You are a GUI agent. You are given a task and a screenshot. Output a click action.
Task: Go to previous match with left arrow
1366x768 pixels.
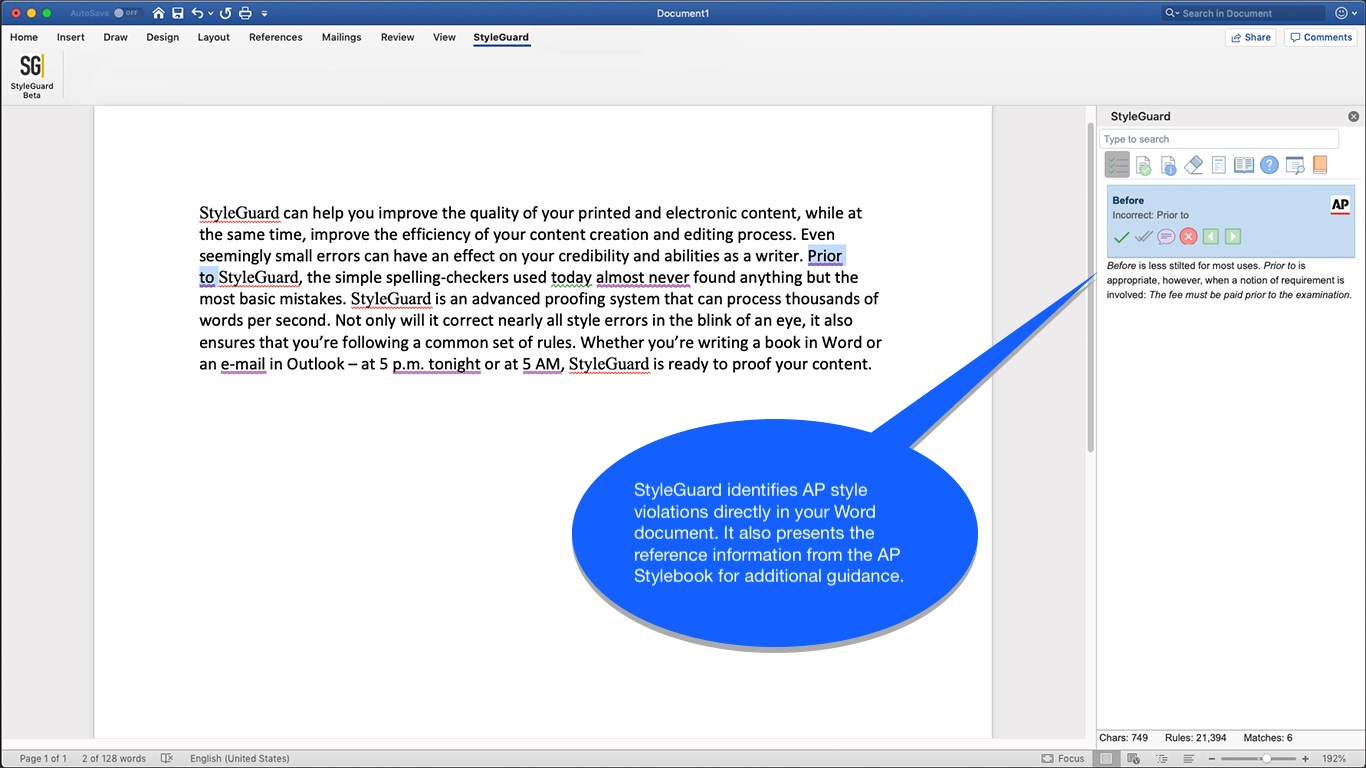coord(1211,237)
